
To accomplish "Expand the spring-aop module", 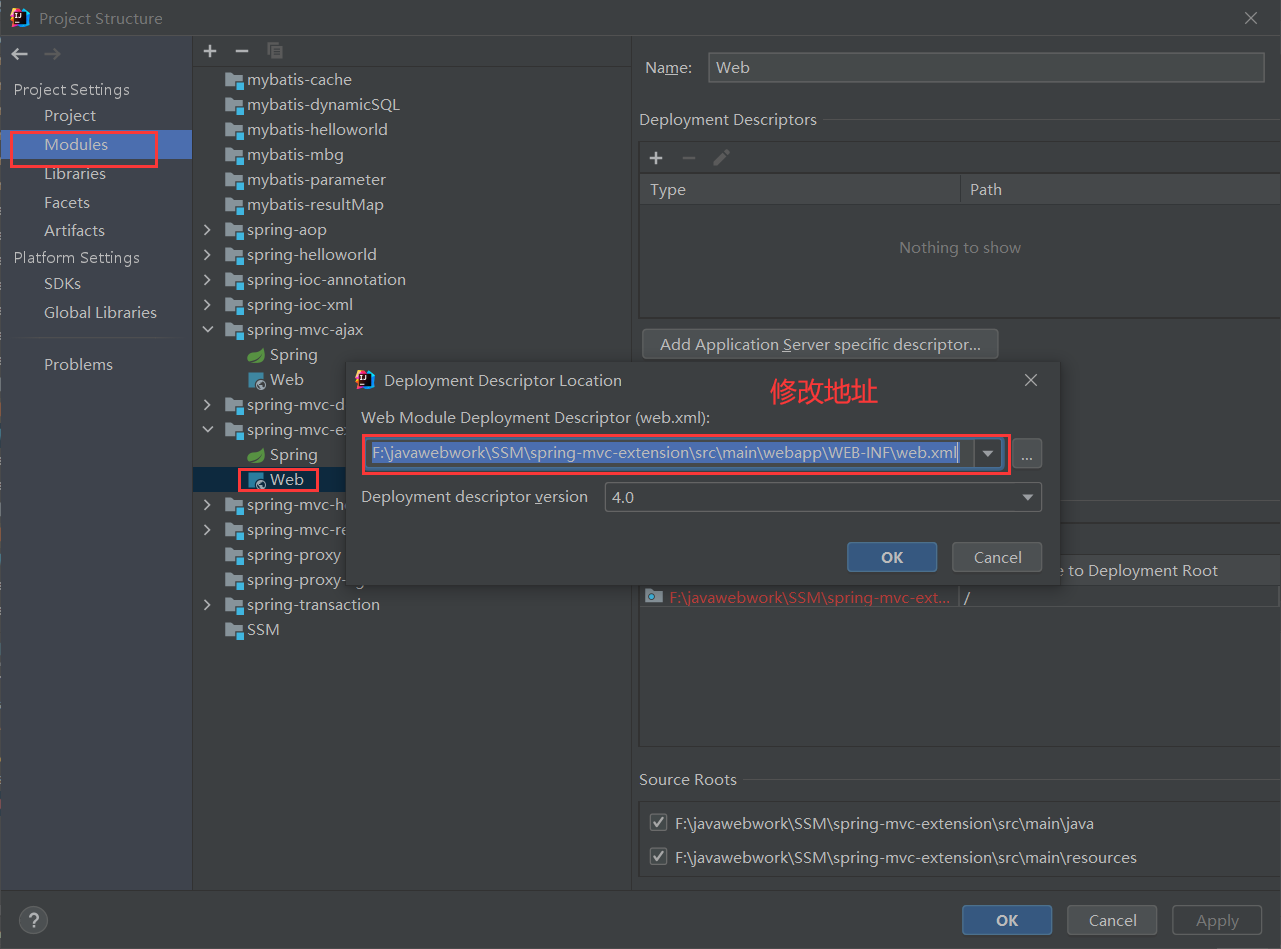I will click(x=207, y=230).
